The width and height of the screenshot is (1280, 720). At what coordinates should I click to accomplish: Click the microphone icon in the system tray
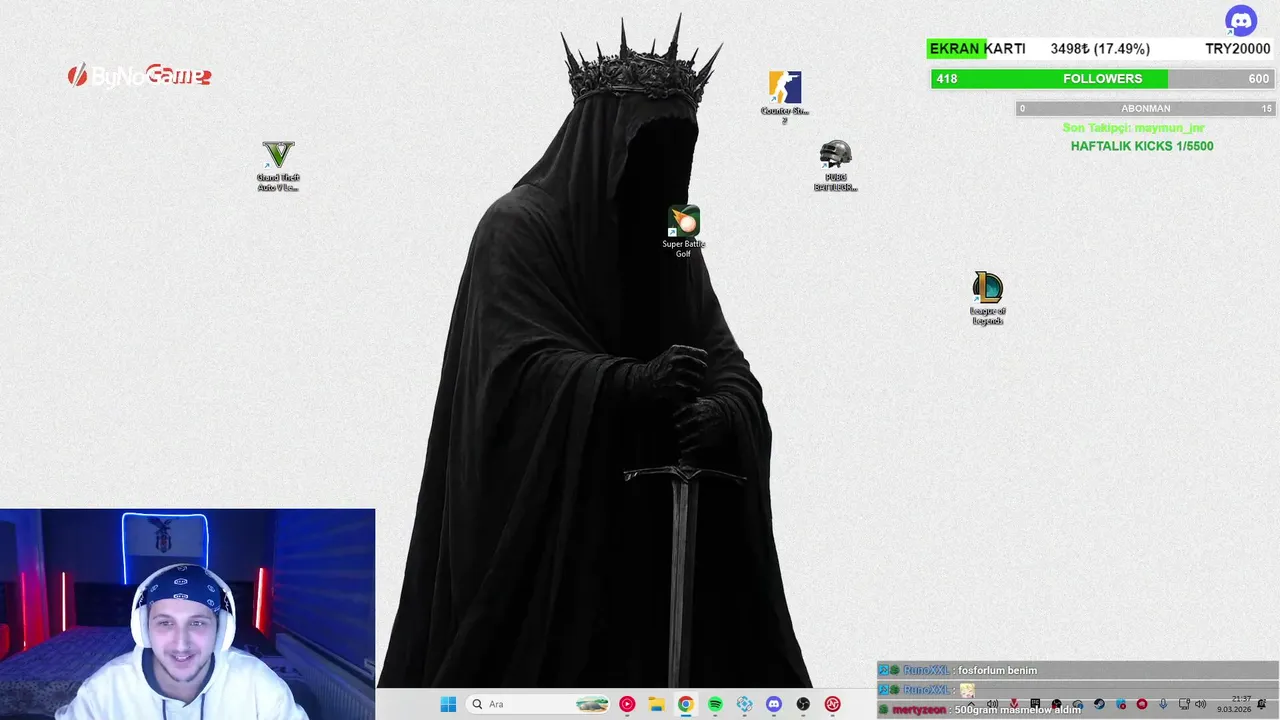tap(1163, 704)
